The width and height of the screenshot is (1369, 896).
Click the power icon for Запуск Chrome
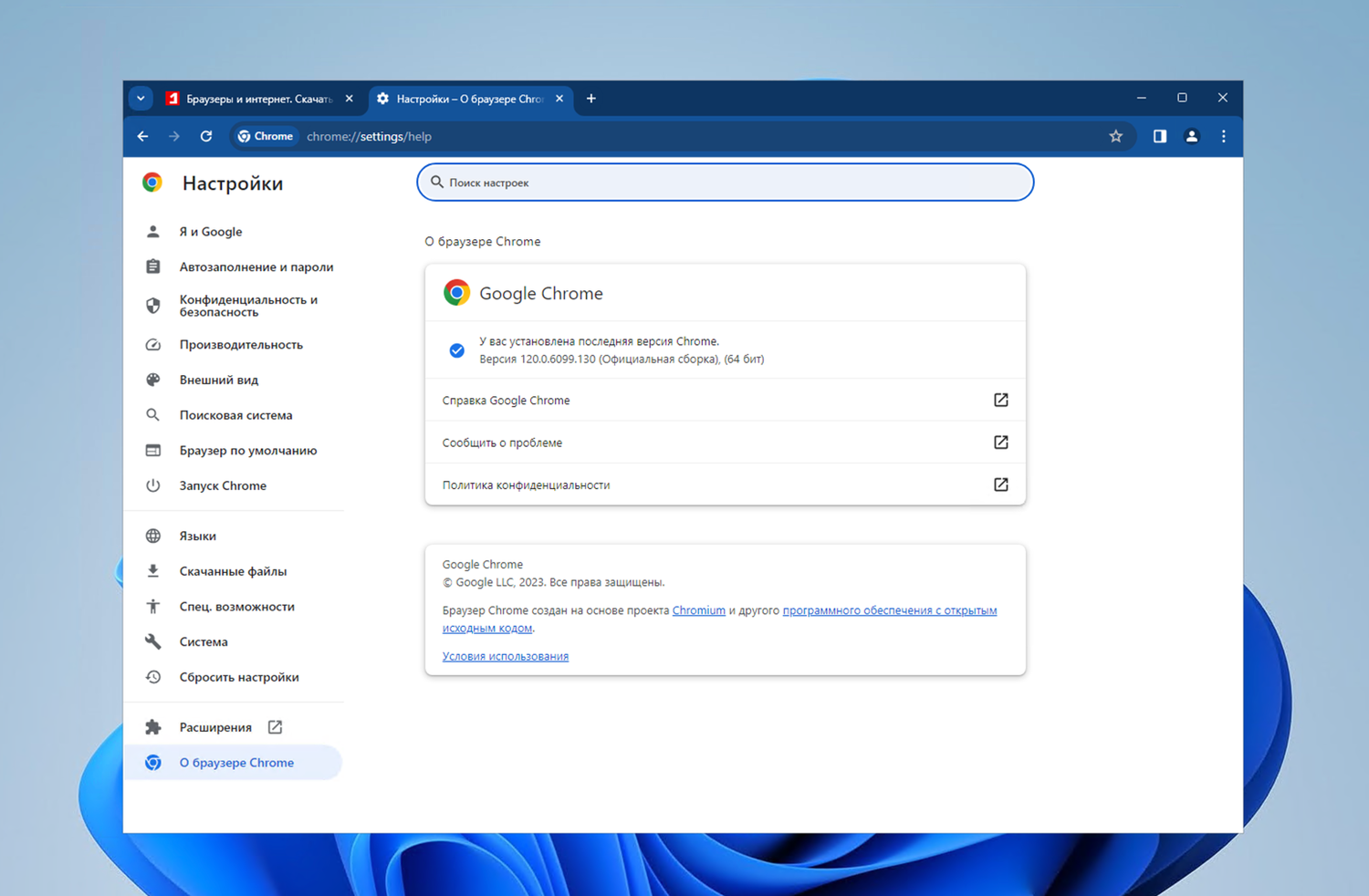click(x=153, y=485)
